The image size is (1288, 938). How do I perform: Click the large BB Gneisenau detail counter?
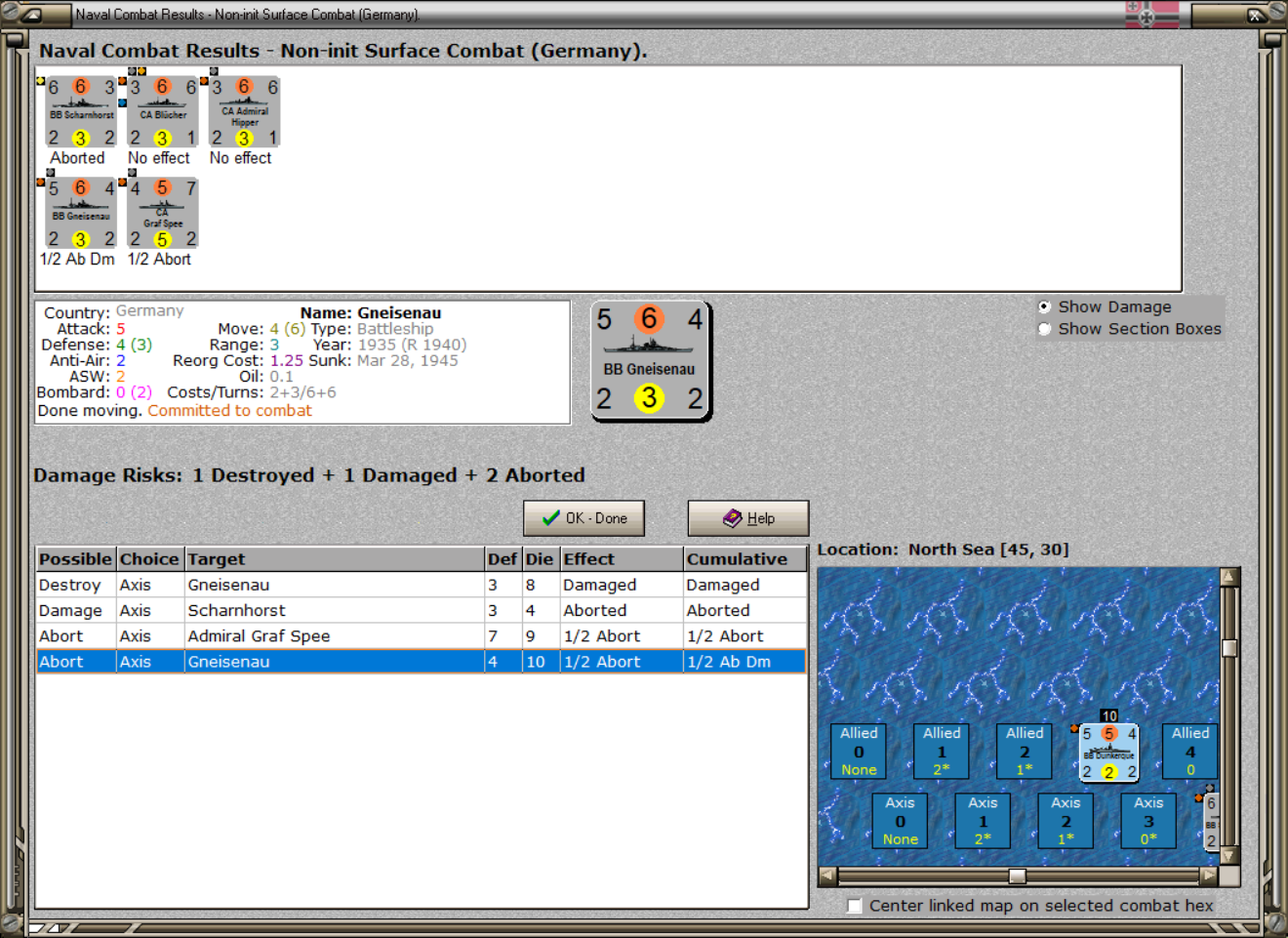coord(651,361)
